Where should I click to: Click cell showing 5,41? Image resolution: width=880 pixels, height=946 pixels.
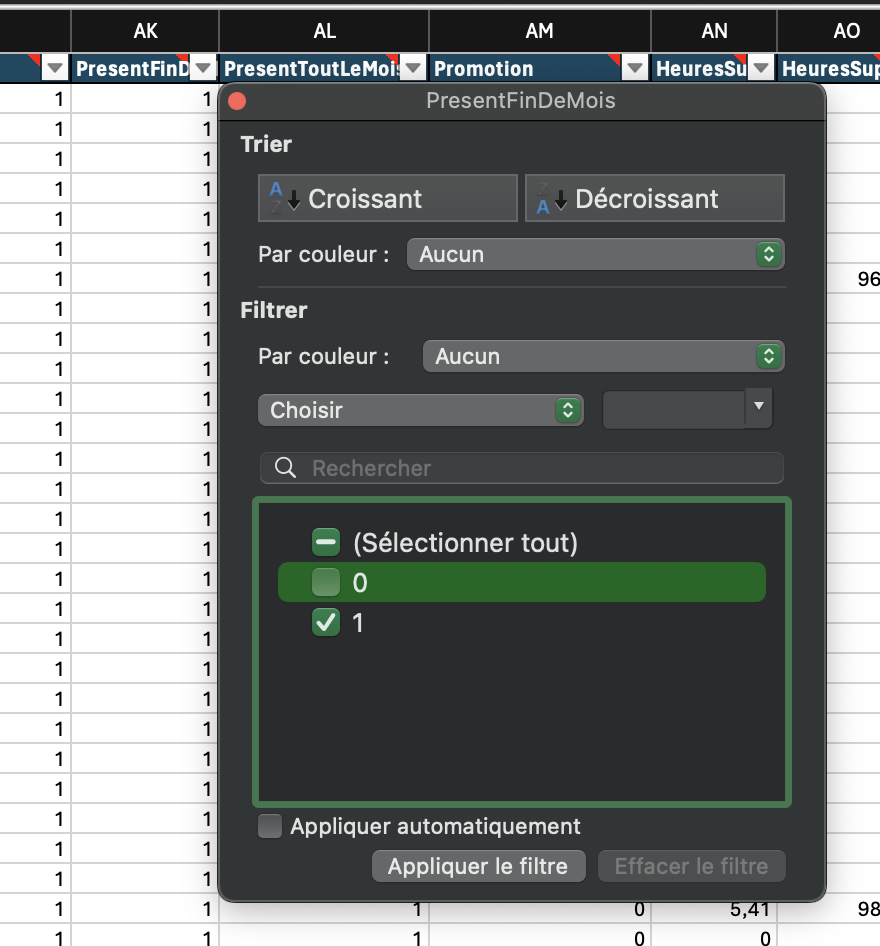coord(714,909)
